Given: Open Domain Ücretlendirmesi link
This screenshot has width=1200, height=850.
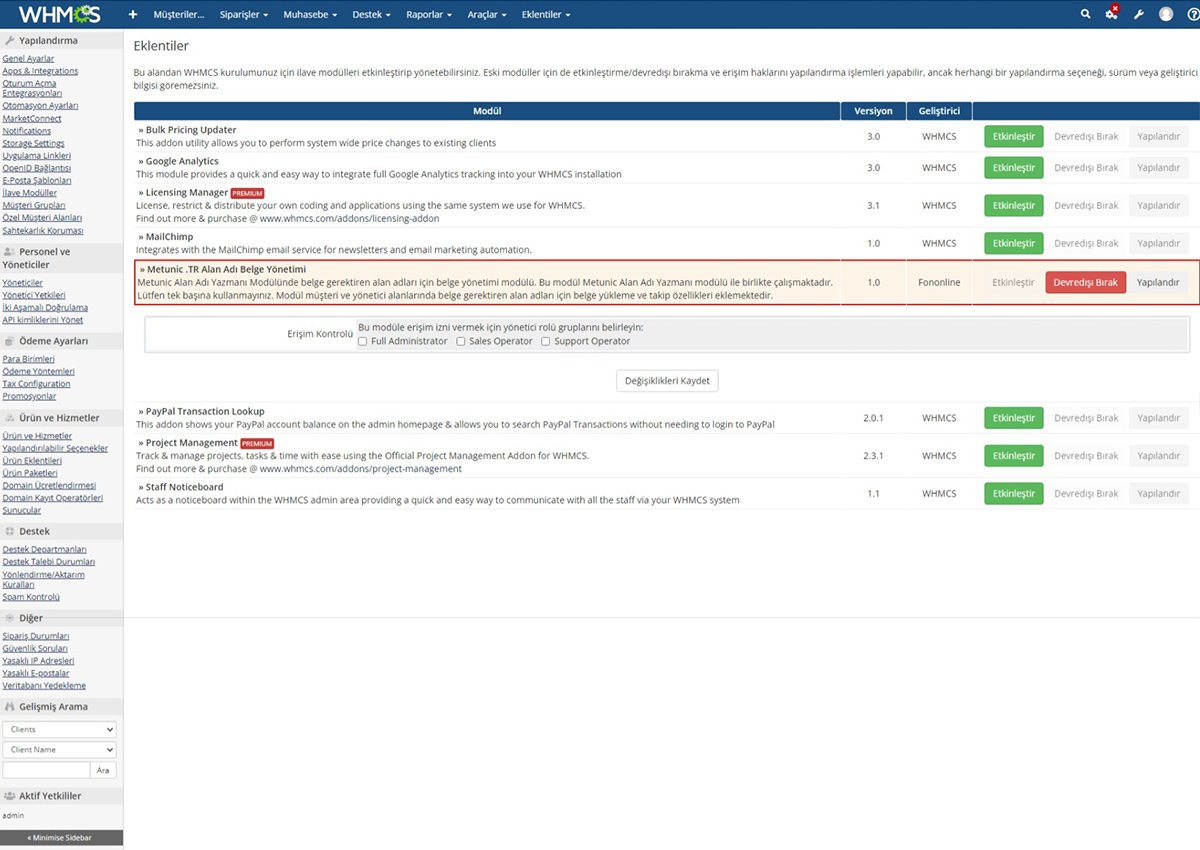Looking at the screenshot, I should click(x=49, y=485).
